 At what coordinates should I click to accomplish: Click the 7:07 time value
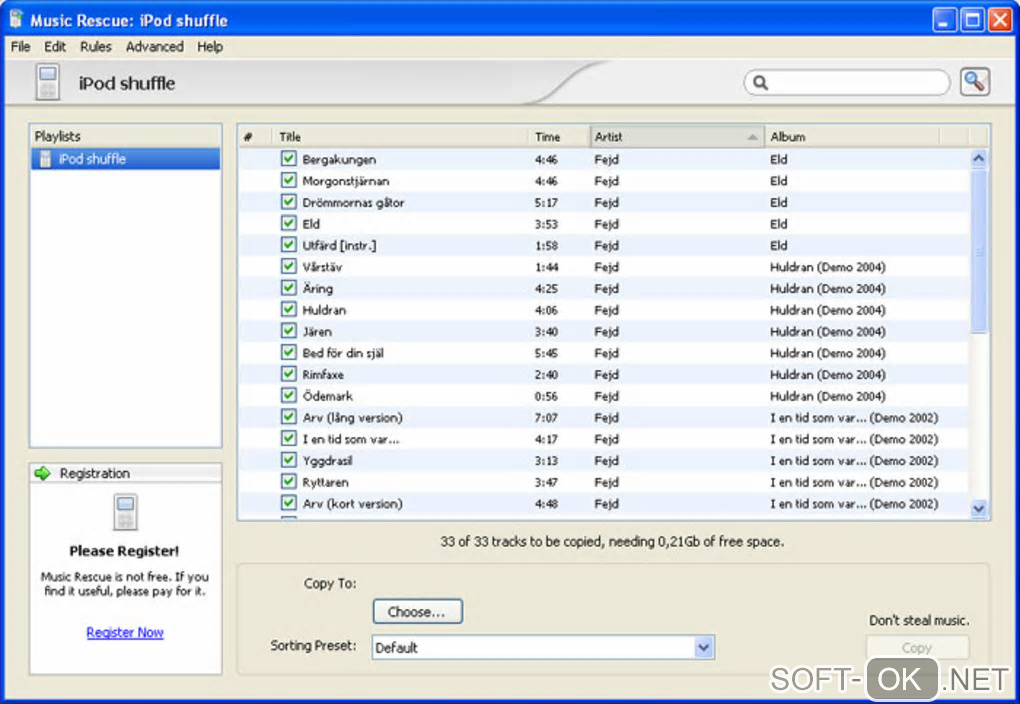(546, 418)
